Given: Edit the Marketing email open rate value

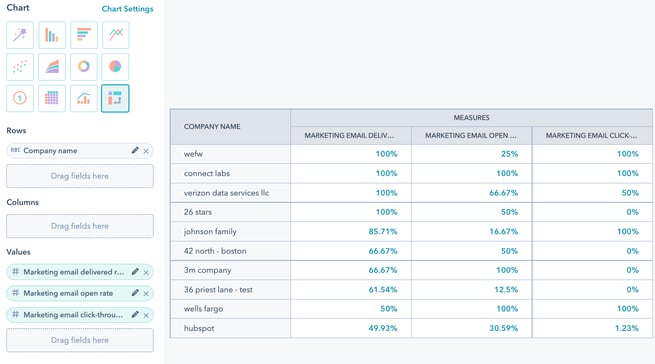Looking at the screenshot, I should tap(135, 293).
